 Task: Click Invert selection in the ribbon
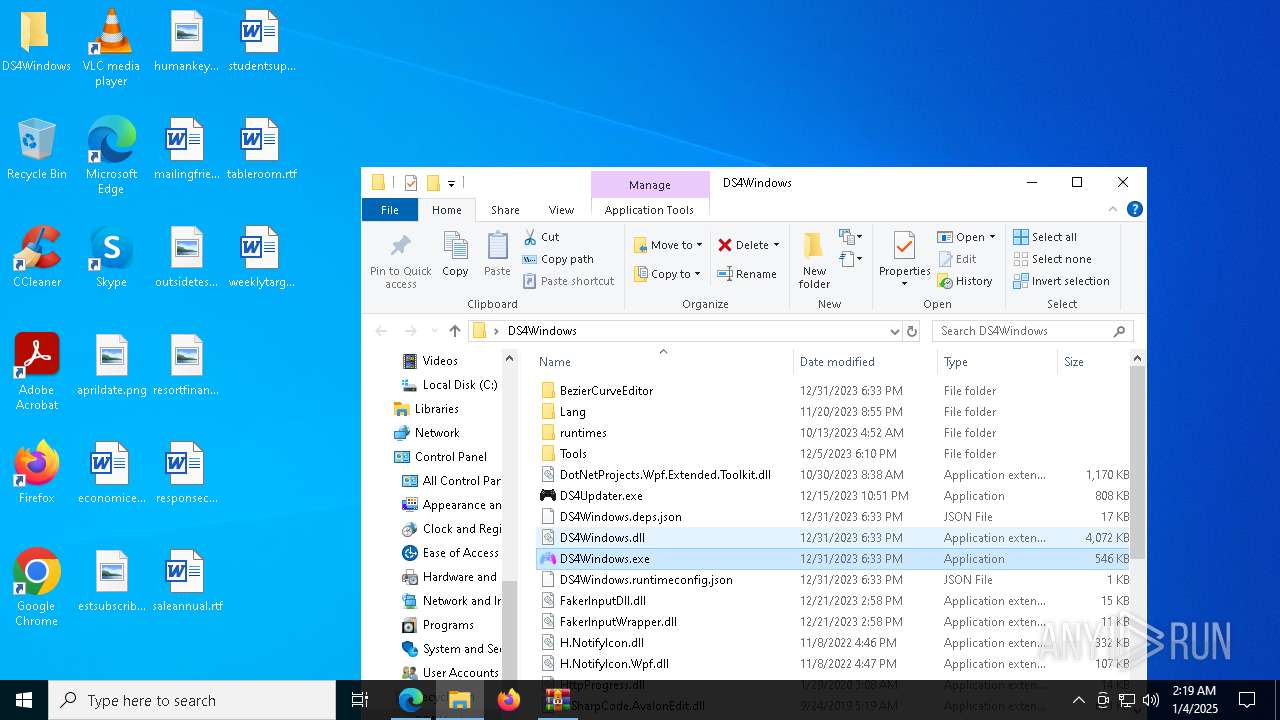1061,281
